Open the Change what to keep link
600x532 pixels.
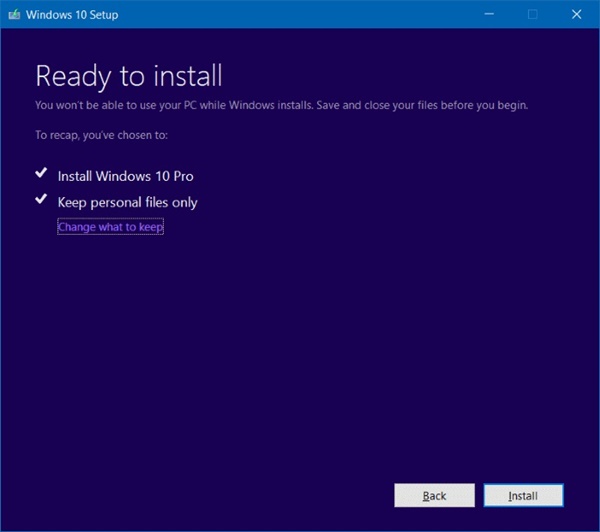pos(110,227)
